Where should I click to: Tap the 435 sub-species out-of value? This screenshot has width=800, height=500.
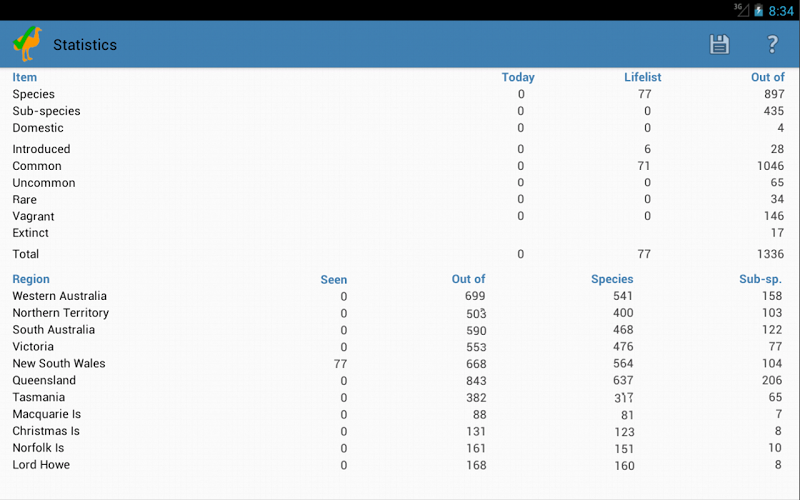pos(774,111)
